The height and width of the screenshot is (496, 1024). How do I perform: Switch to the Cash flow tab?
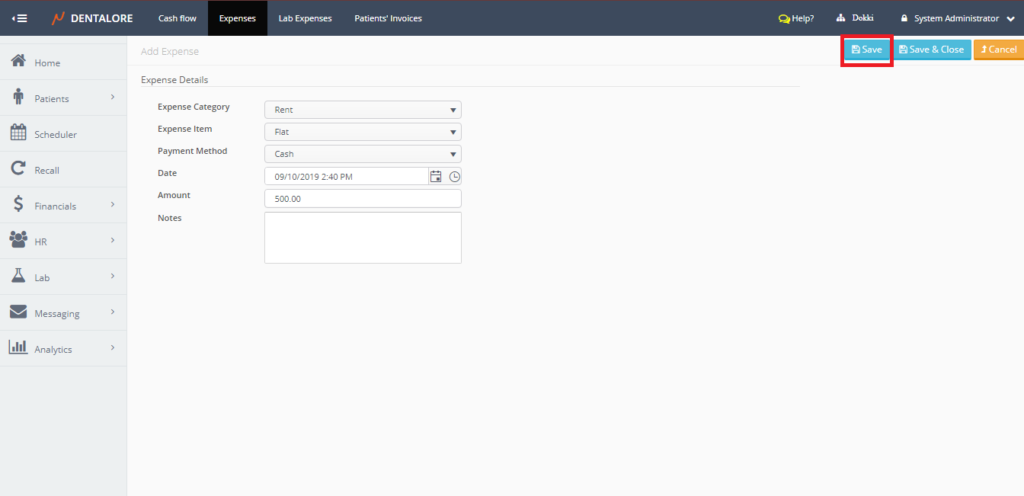[x=175, y=18]
